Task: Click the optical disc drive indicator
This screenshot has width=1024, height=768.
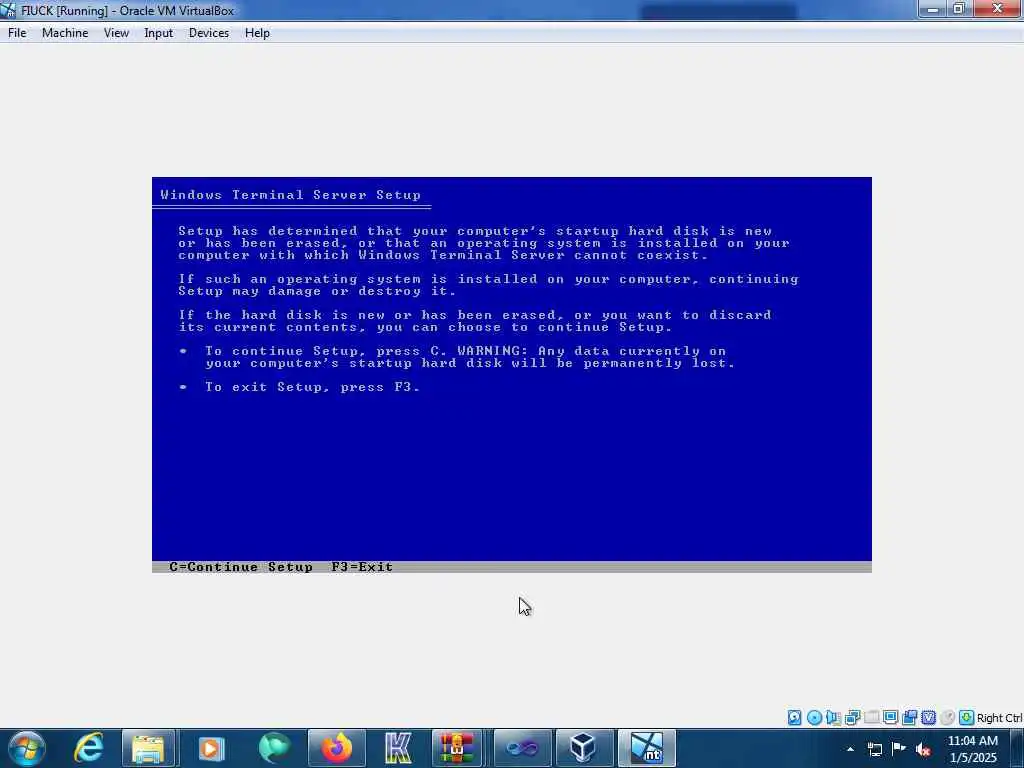Action: (x=814, y=718)
